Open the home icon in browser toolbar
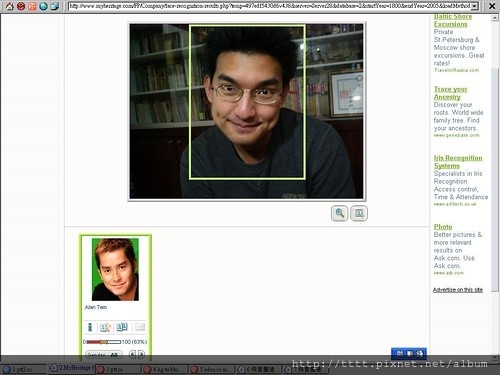Image resolution: width=500 pixels, height=375 pixels. 10,6
